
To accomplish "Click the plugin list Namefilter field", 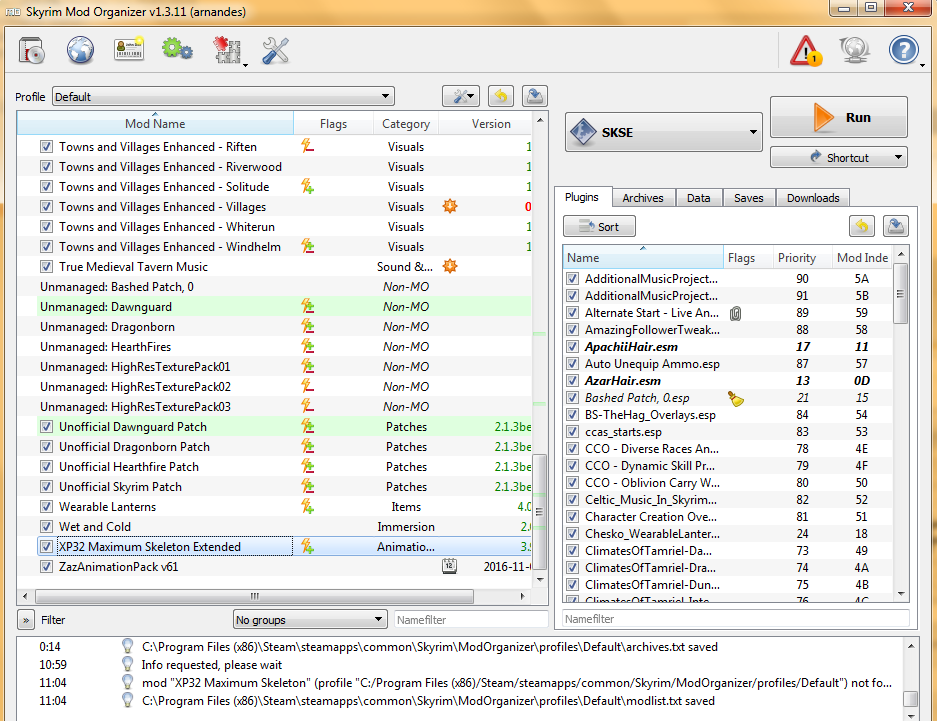I will click(736, 618).
